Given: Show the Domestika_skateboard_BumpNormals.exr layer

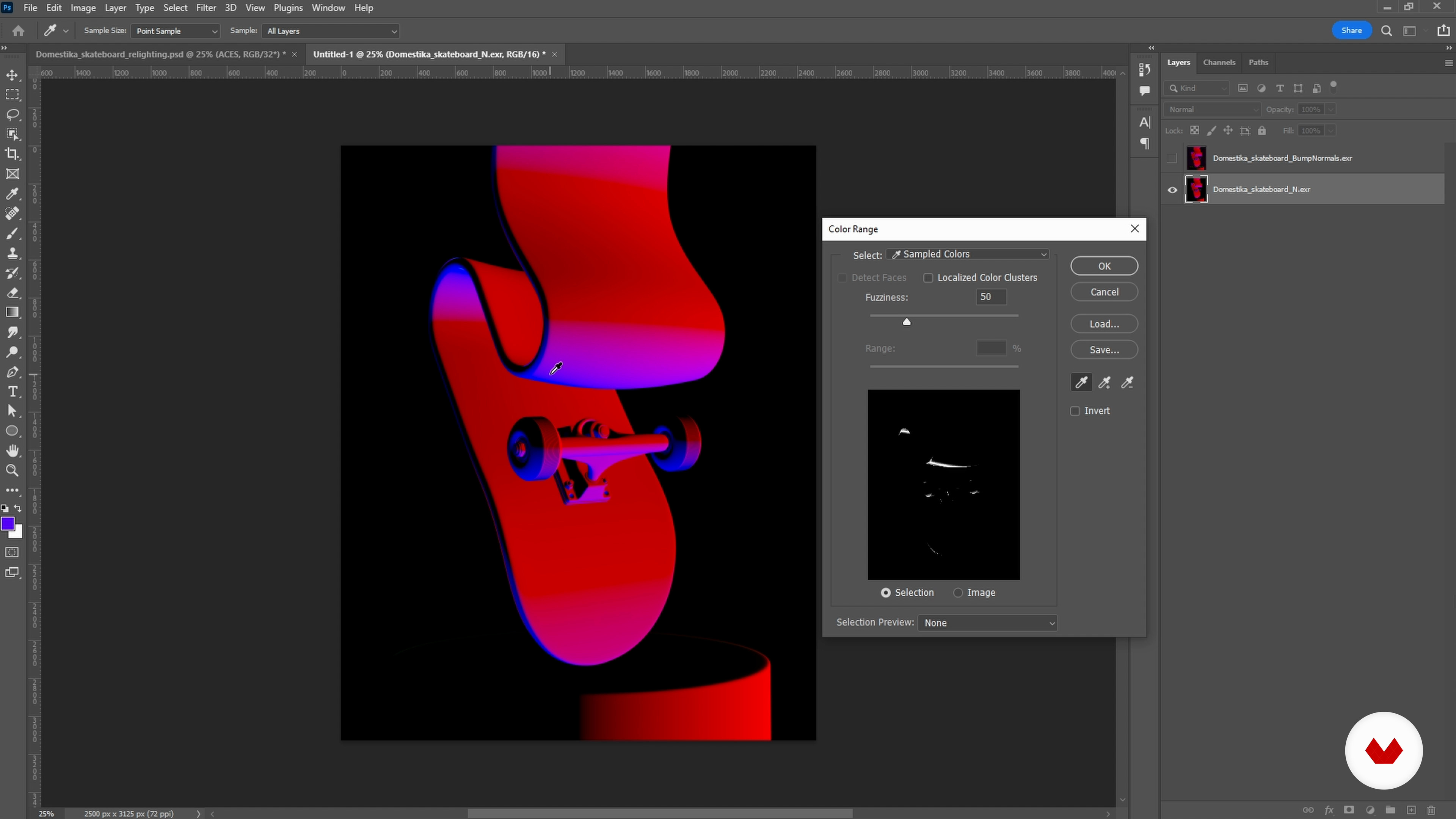Looking at the screenshot, I should [1172, 158].
